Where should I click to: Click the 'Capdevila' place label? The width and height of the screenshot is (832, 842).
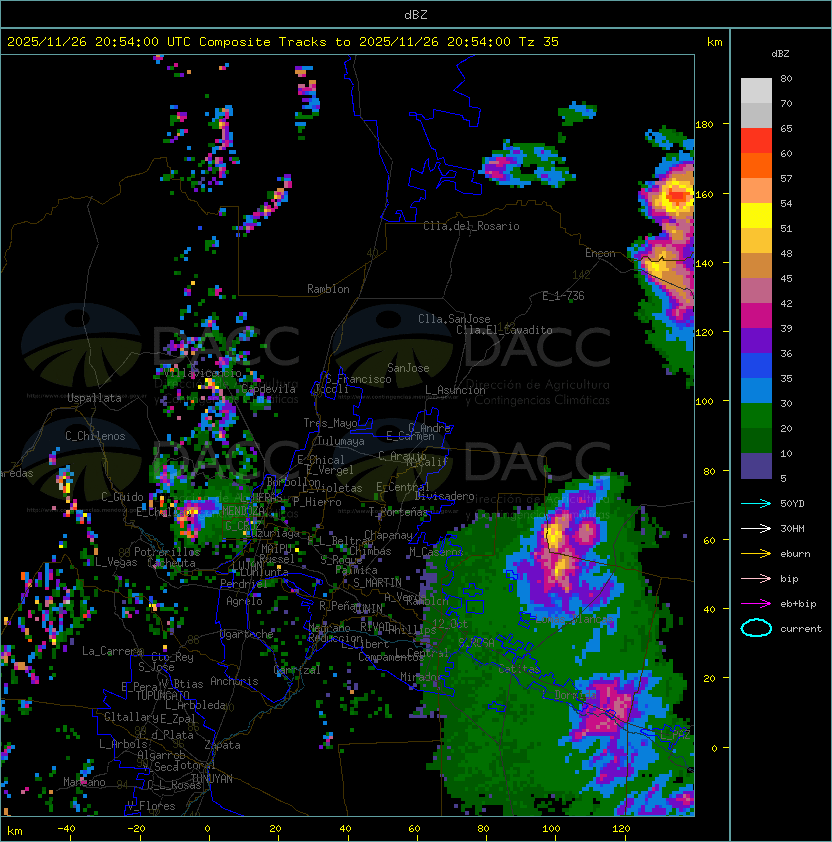268,389
